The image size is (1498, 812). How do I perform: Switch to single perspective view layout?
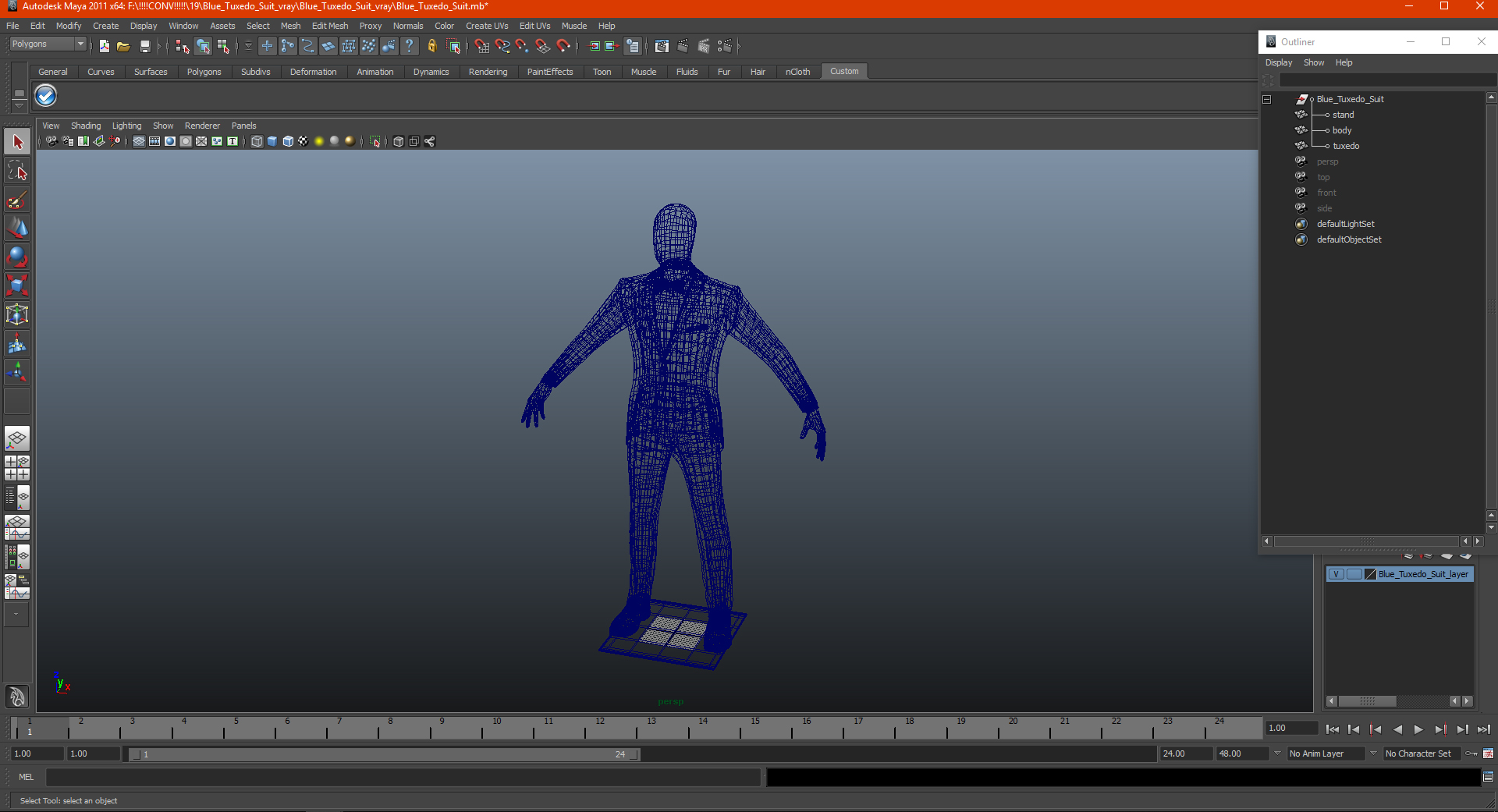click(17, 438)
